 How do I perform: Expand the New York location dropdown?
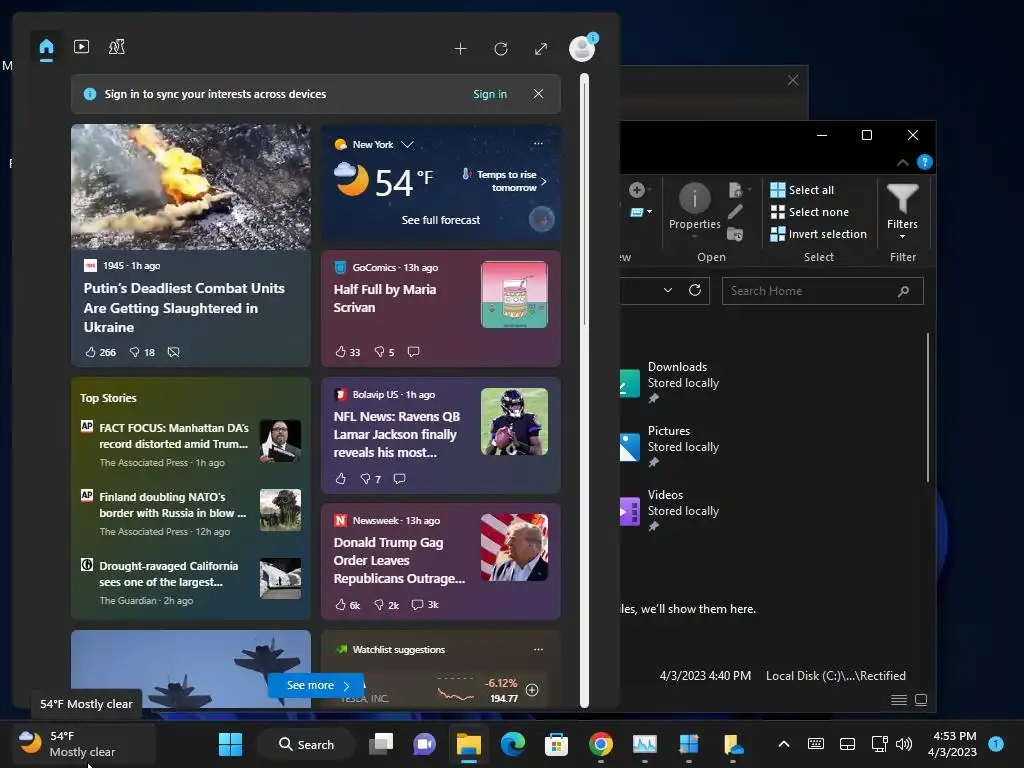pyautogui.click(x=407, y=144)
